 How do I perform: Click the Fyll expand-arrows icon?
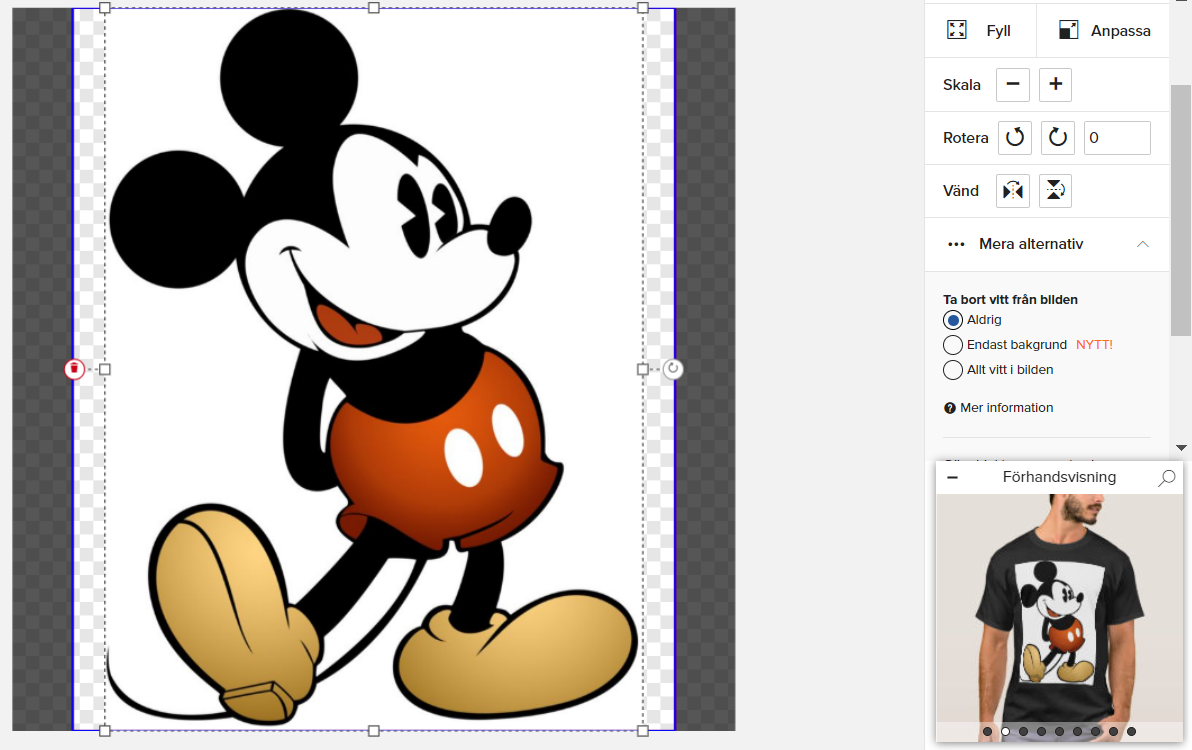tap(956, 30)
